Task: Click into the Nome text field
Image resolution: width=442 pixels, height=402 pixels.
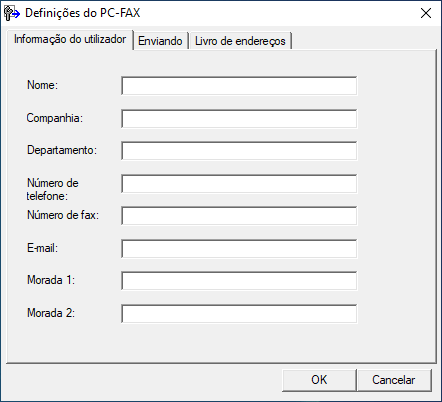Action: tap(239, 86)
